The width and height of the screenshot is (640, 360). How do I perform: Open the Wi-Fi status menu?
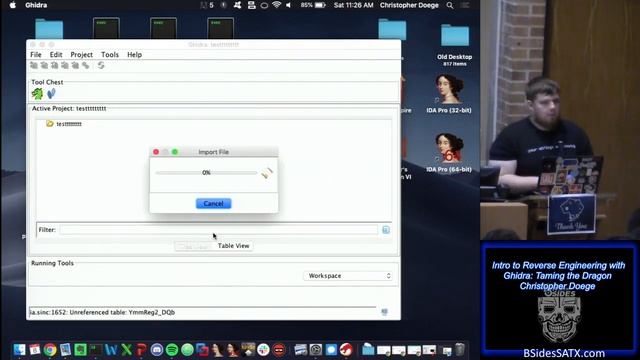tap(276, 5)
